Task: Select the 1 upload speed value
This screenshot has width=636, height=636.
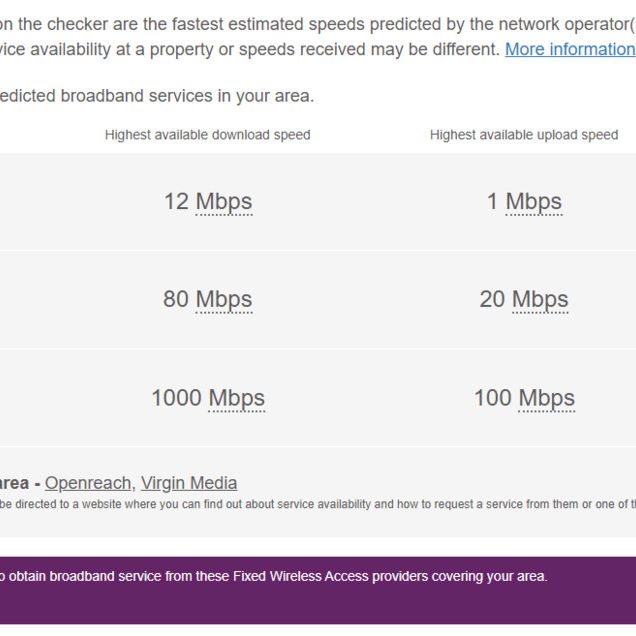Action: pyautogui.click(x=492, y=201)
